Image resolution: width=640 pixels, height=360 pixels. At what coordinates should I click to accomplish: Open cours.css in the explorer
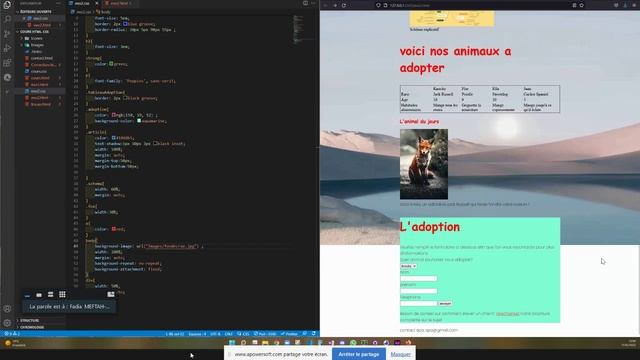point(38,71)
